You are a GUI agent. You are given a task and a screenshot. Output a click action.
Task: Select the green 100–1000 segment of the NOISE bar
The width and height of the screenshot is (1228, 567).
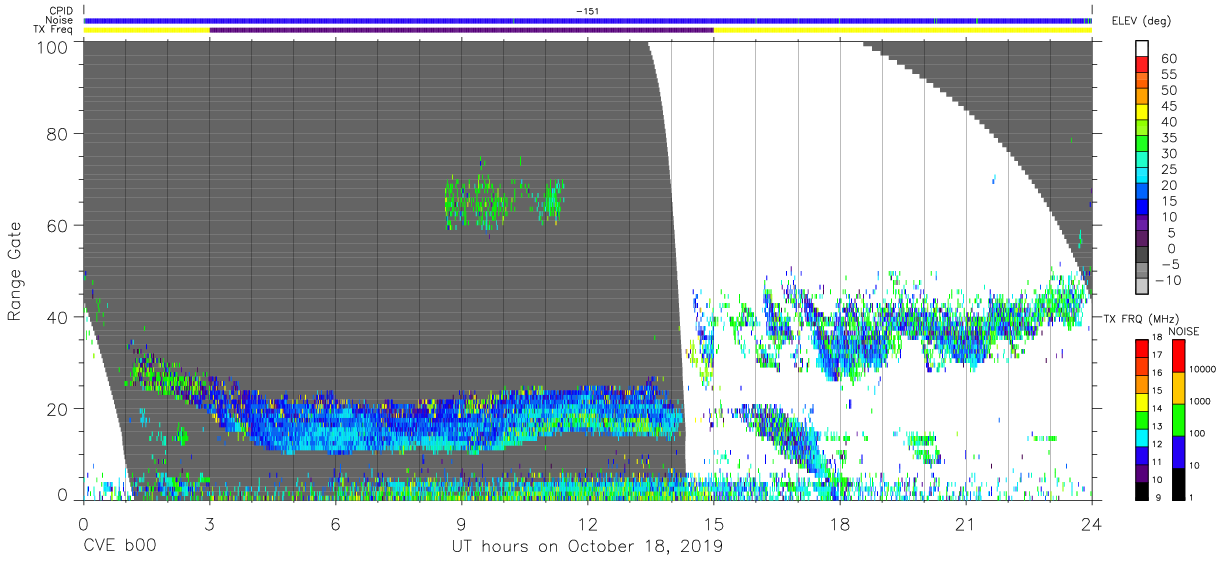pyautogui.click(x=1179, y=419)
